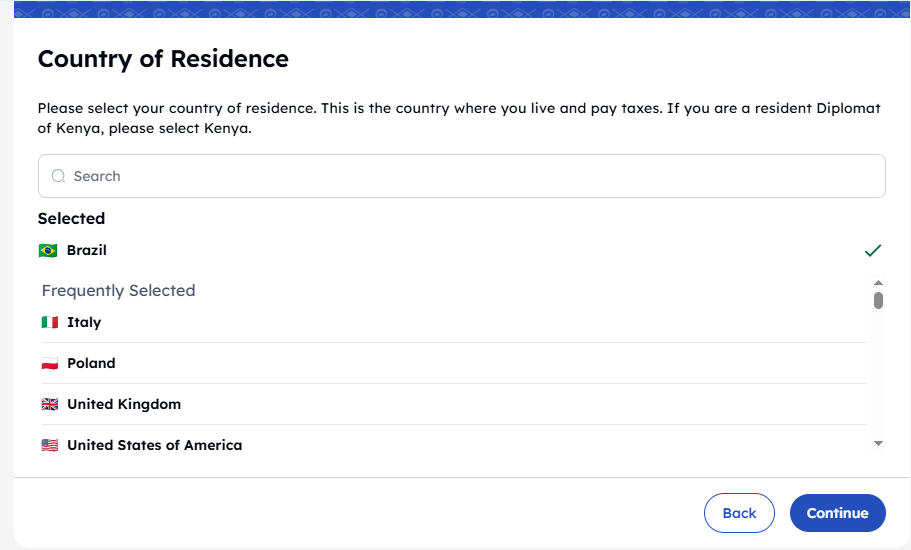Pick United Kingdom from frequently selected

(124, 404)
